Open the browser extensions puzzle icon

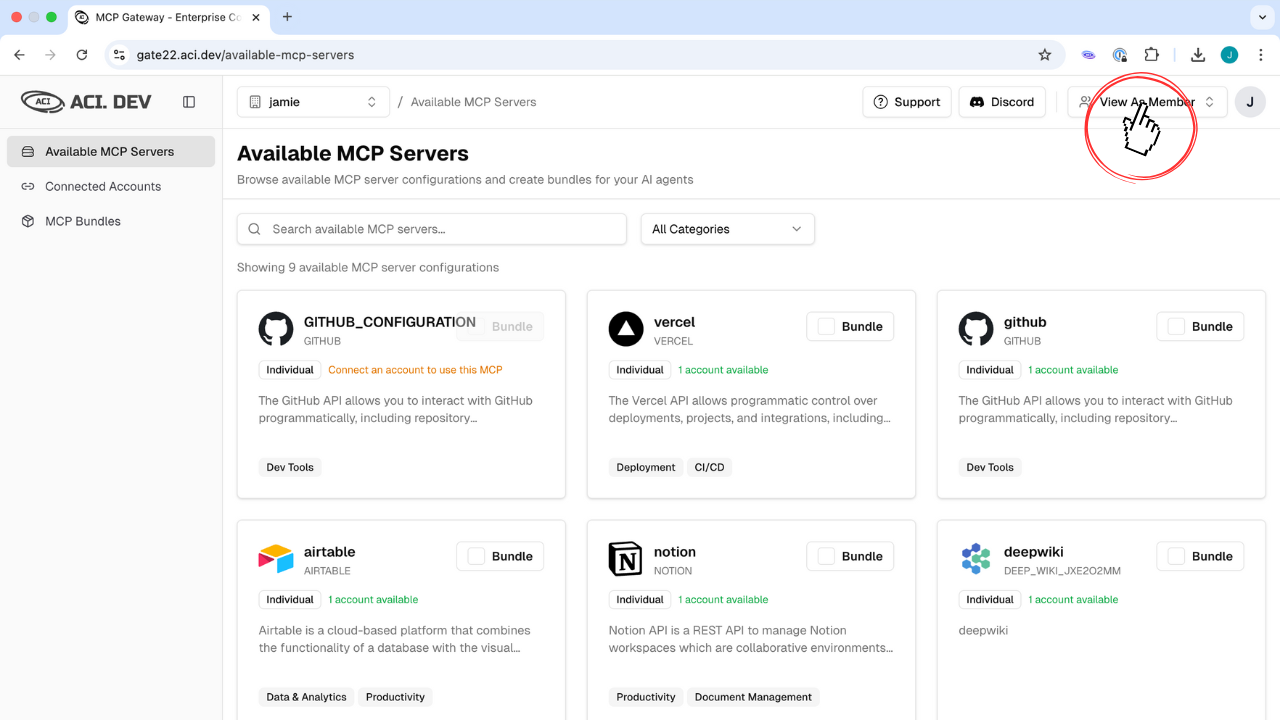[x=1152, y=55]
